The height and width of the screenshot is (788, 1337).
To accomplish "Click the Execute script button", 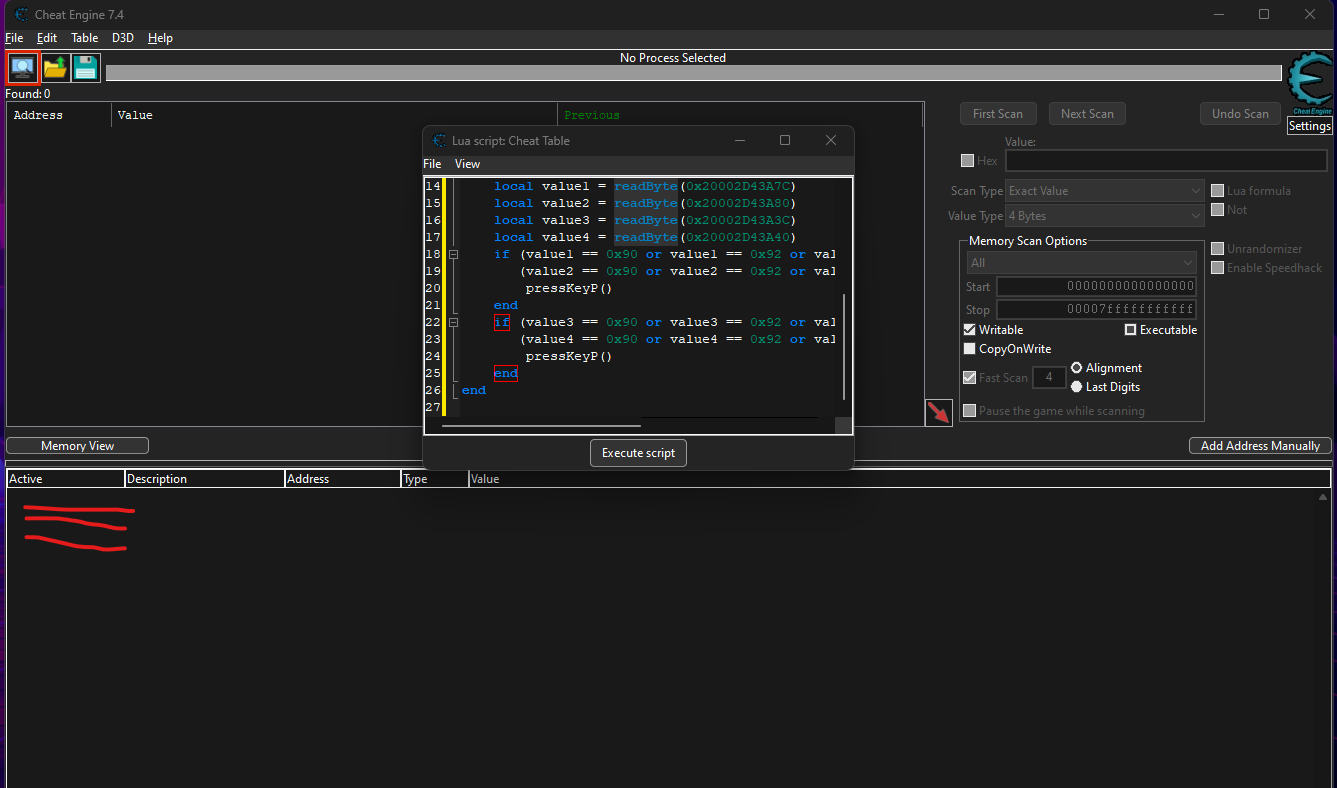I will pos(638,453).
